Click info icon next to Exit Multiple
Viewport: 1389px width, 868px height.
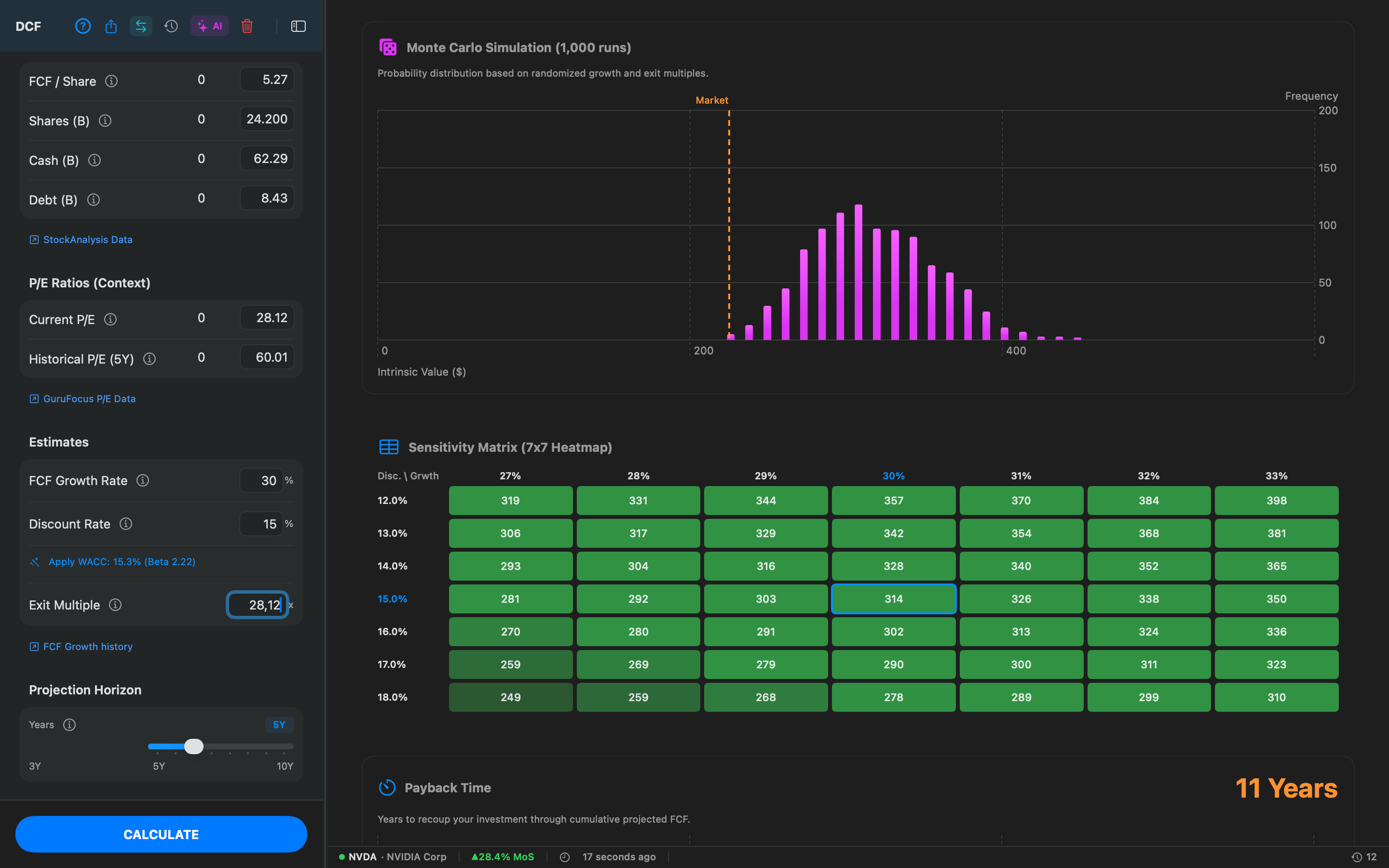point(115,605)
